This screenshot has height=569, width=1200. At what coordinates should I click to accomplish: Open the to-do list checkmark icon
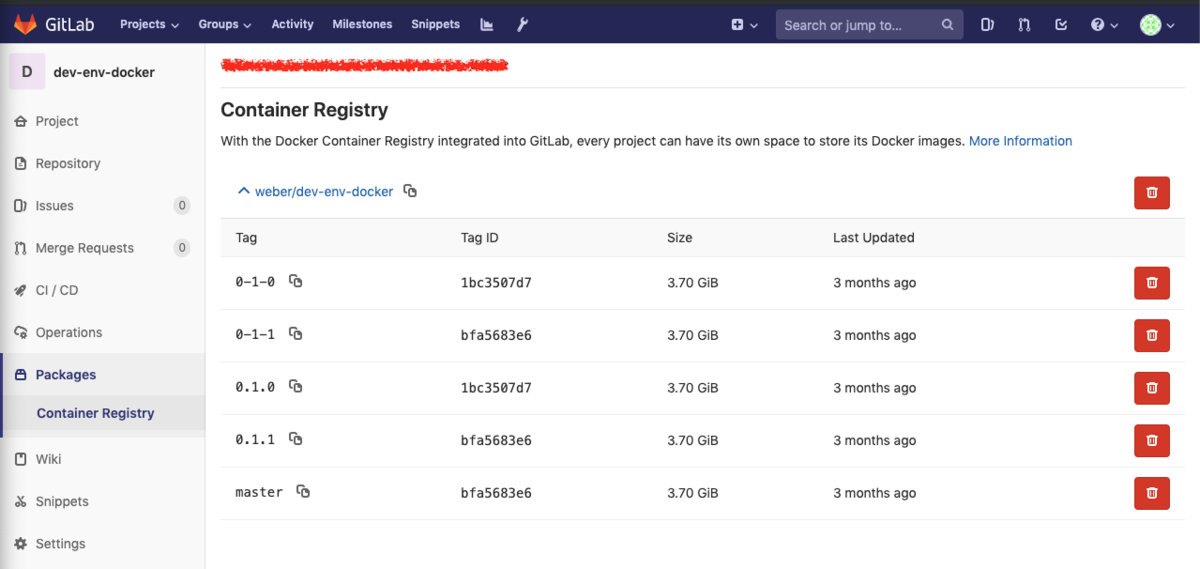point(1061,25)
